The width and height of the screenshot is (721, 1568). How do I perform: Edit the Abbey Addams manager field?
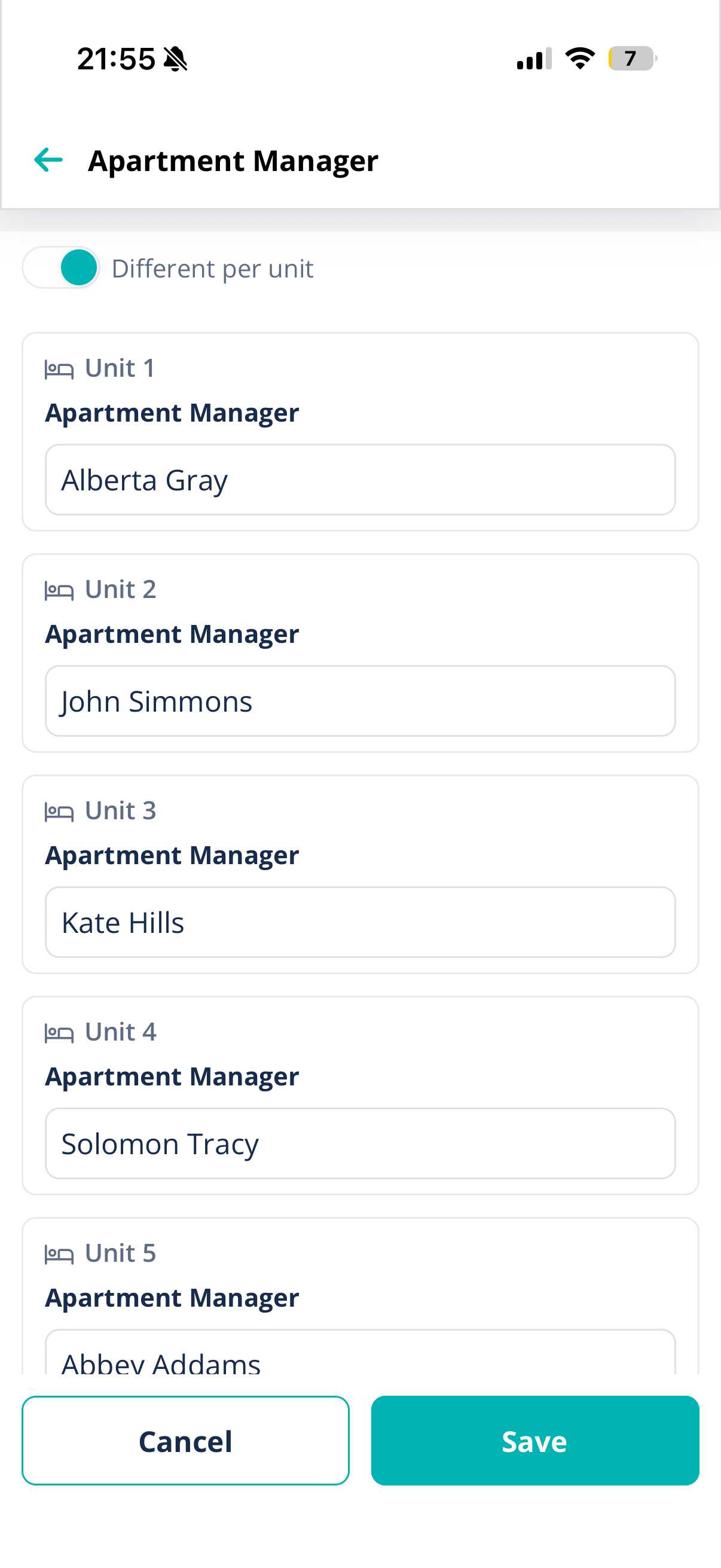tap(360, 1352)
